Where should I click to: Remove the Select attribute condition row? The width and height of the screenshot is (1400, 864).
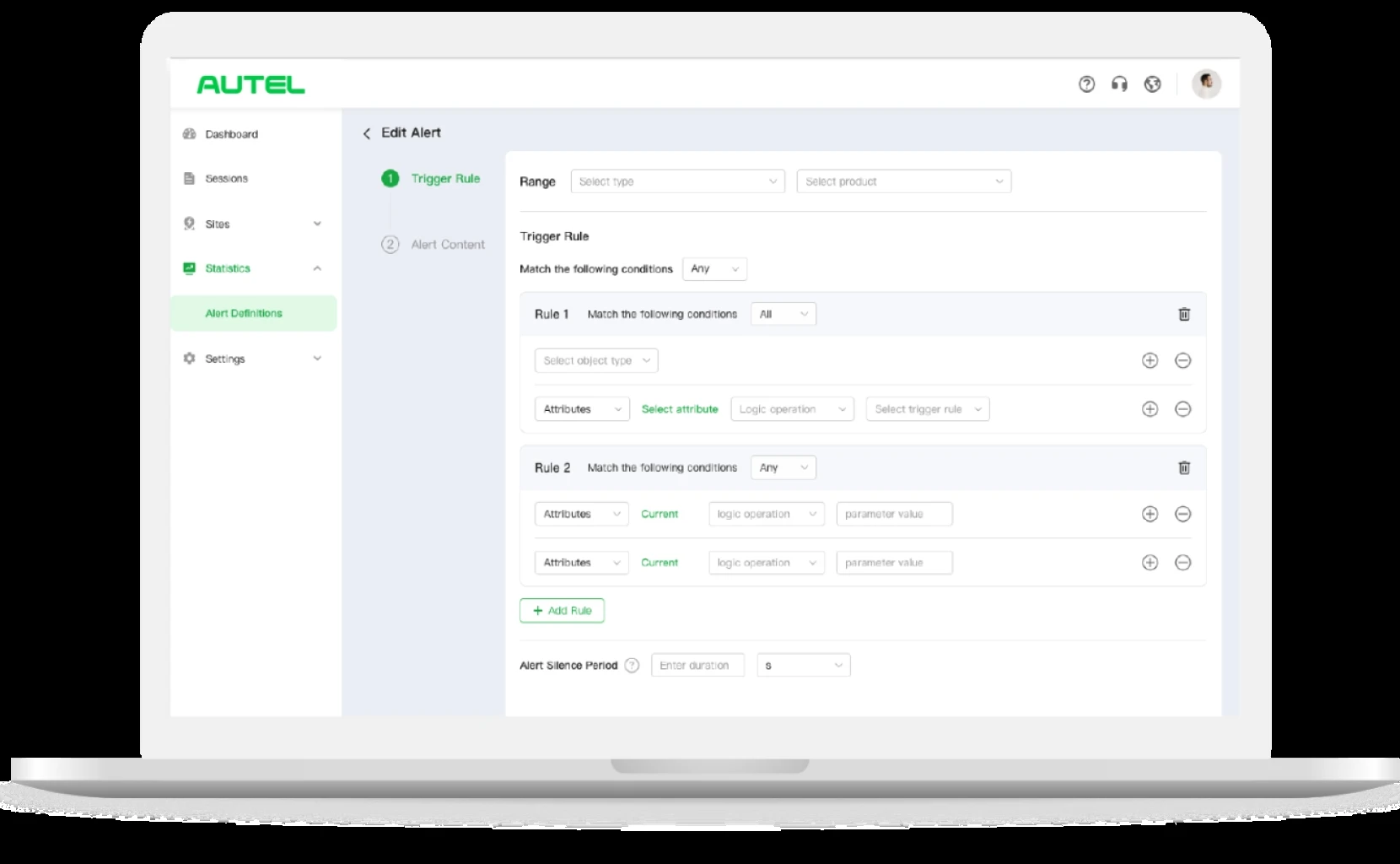tap(1182, 409)
